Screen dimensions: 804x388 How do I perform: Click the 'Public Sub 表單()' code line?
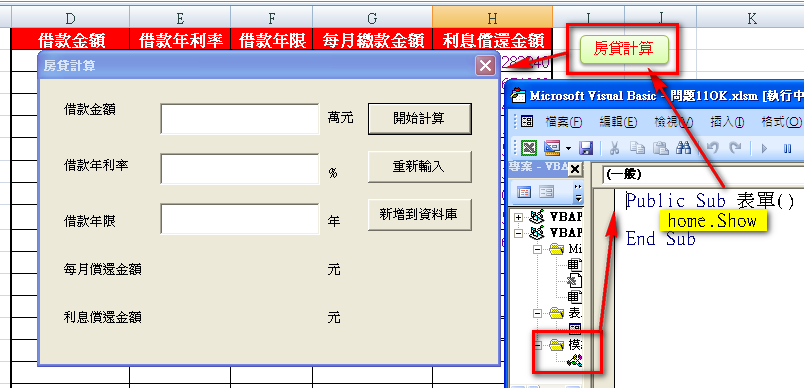pyautogui.click(x=710, y=201)
